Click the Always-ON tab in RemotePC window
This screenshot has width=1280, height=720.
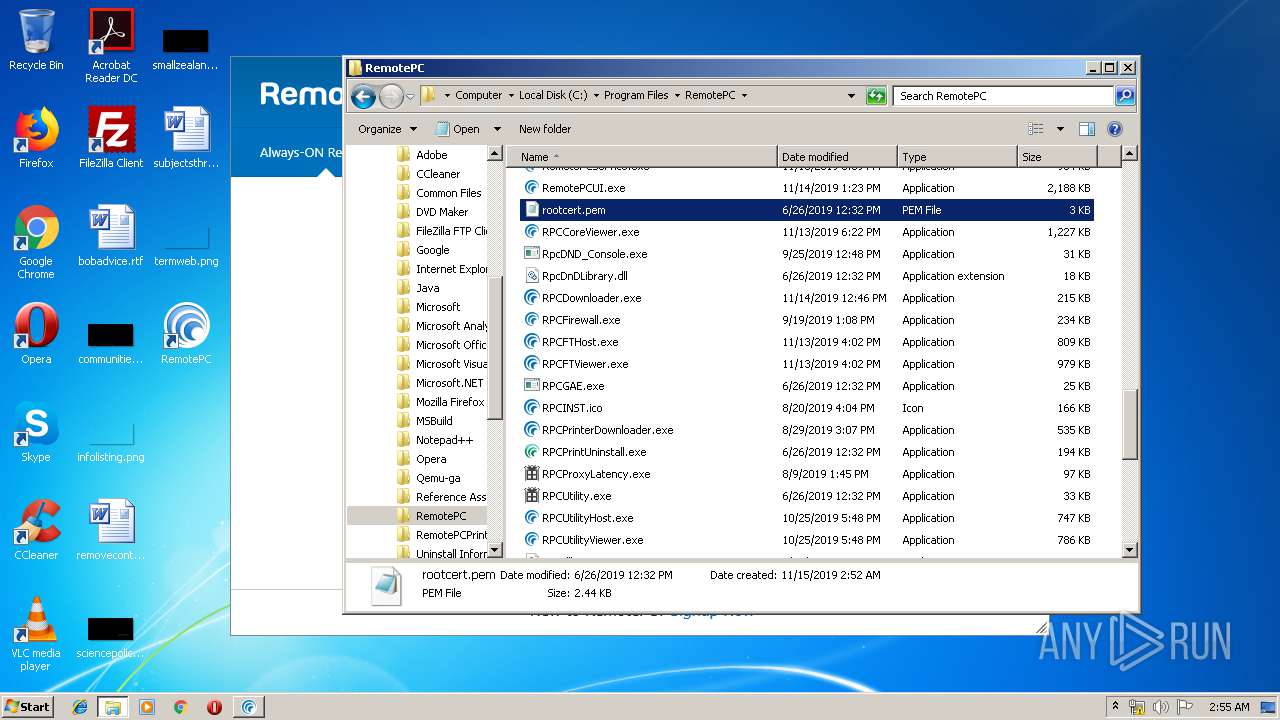[300, 153]
